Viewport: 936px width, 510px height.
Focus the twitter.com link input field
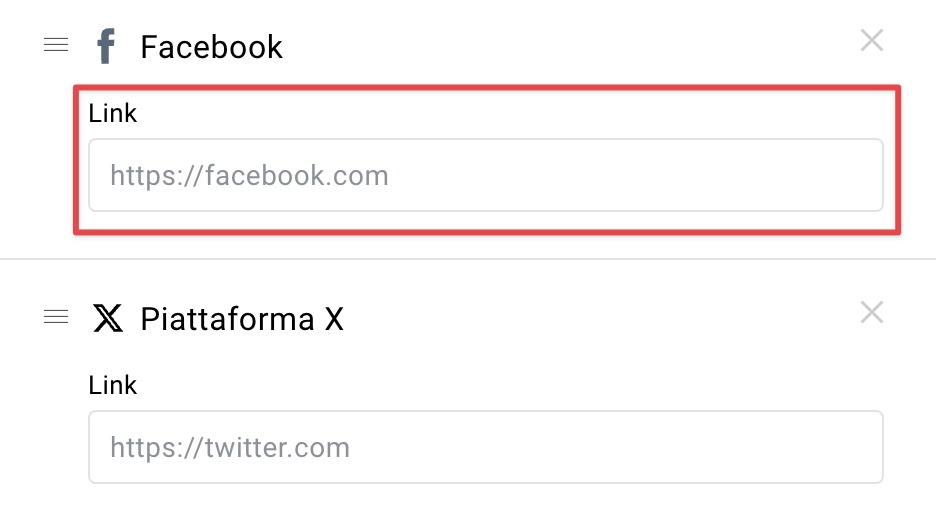tap(486, 447)
